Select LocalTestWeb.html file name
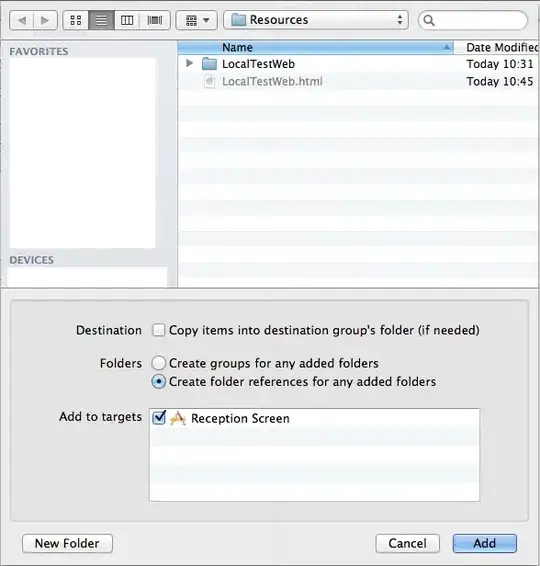This screenshot has height=566, width=540. point(272,82)
